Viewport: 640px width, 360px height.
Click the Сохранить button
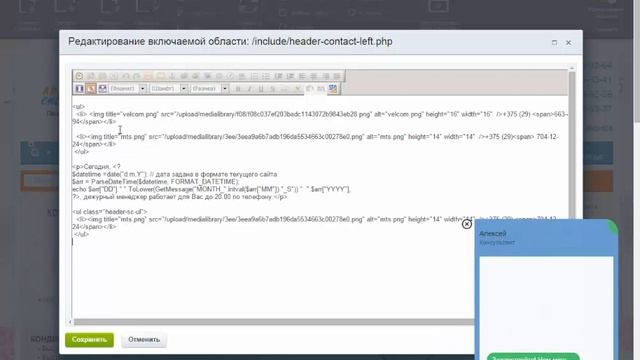[x=89, y=340]
